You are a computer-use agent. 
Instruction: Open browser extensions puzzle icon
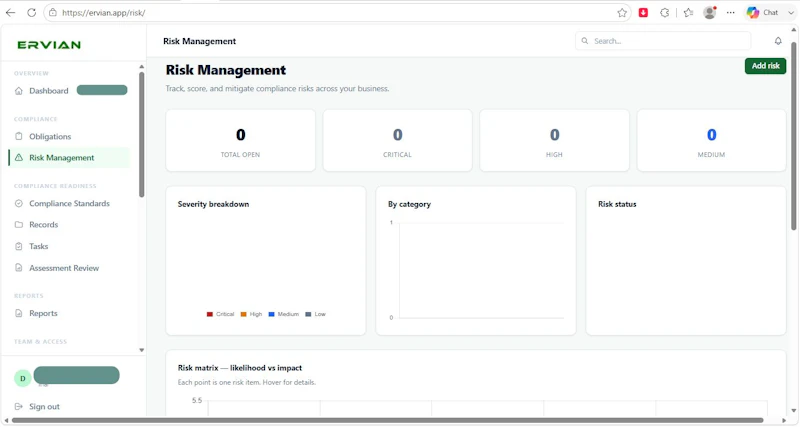pos(664,13)
